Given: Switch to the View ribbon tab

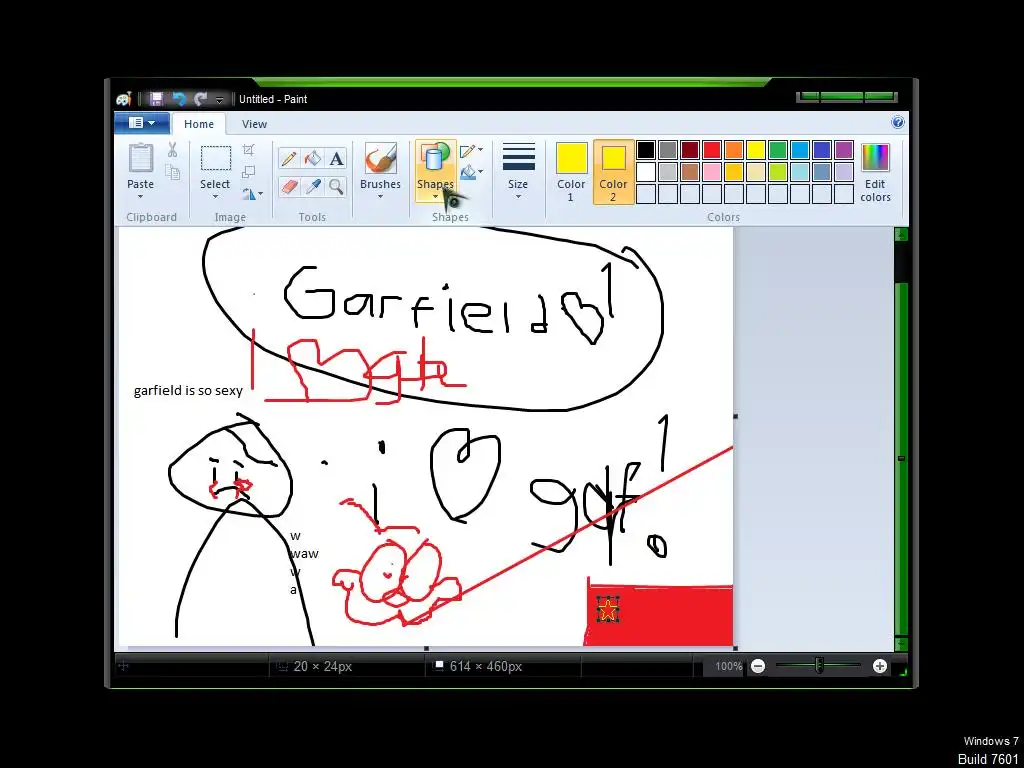Looking at the screenshot, I should tap(254, 124).
